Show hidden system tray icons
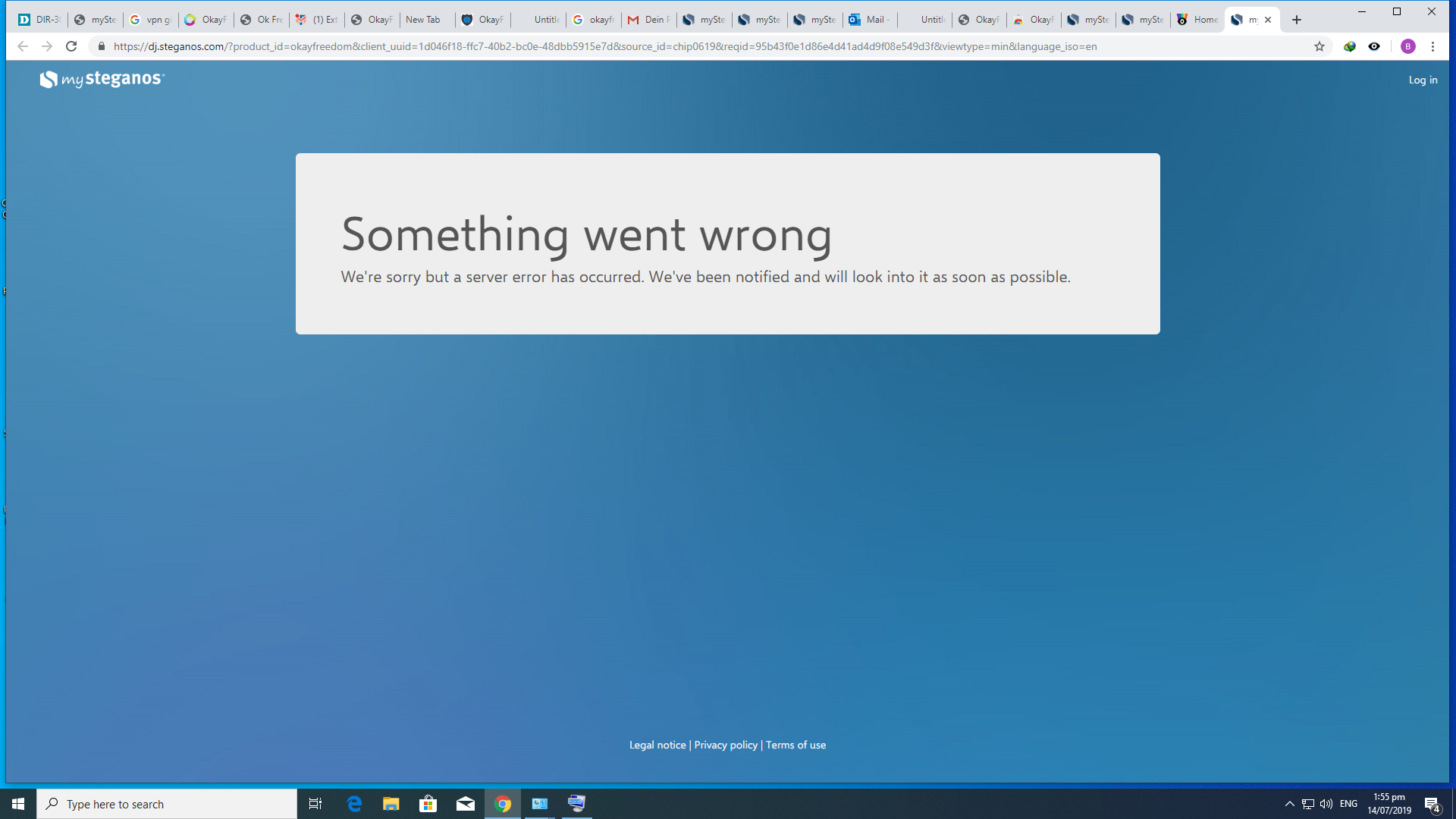The height and width of the screenshot is (819, 1456). click(x=1289, y=804)
